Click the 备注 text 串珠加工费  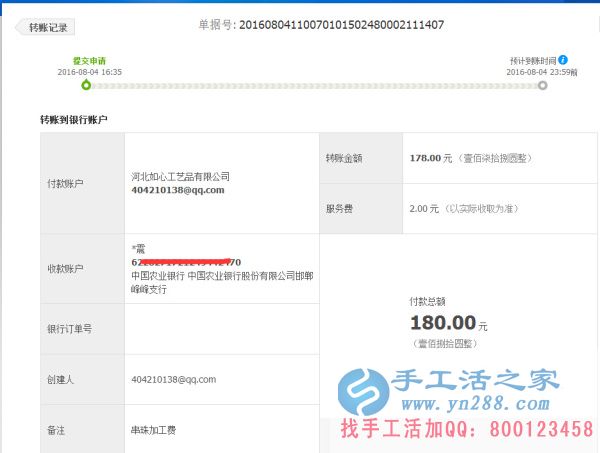pos(156,430)
